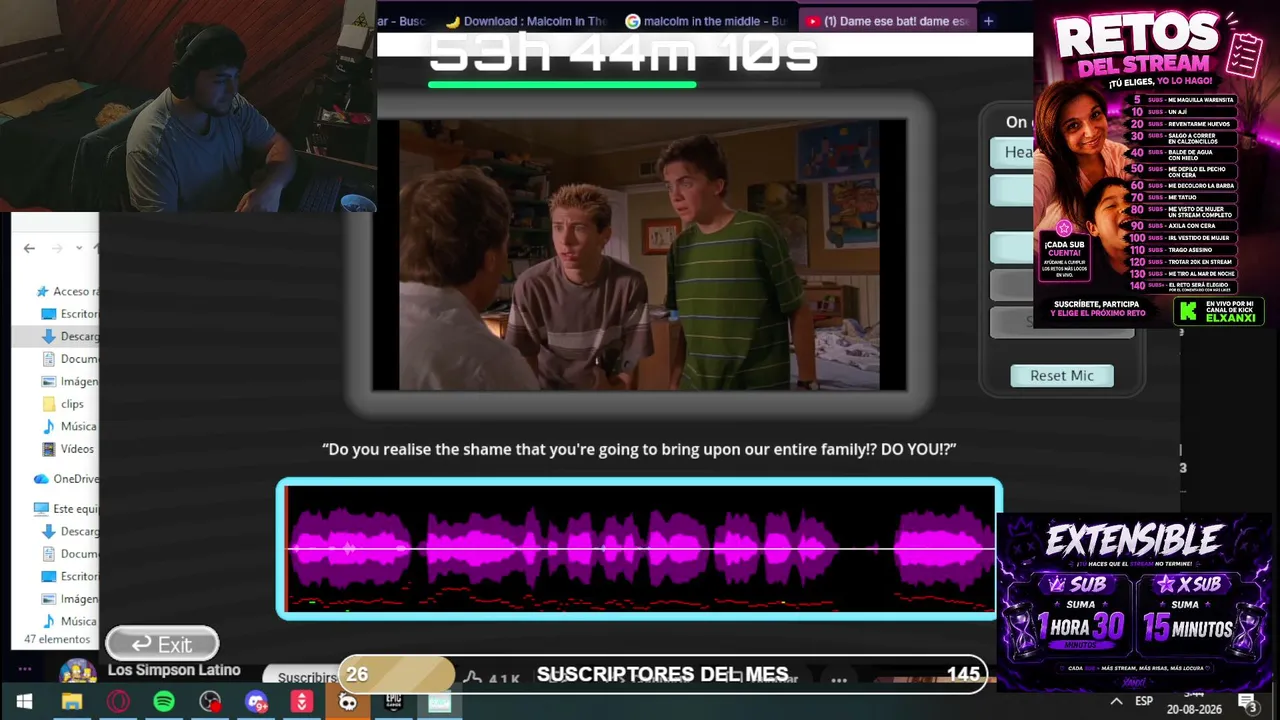Open Imágenes under Este equipo

70,599
